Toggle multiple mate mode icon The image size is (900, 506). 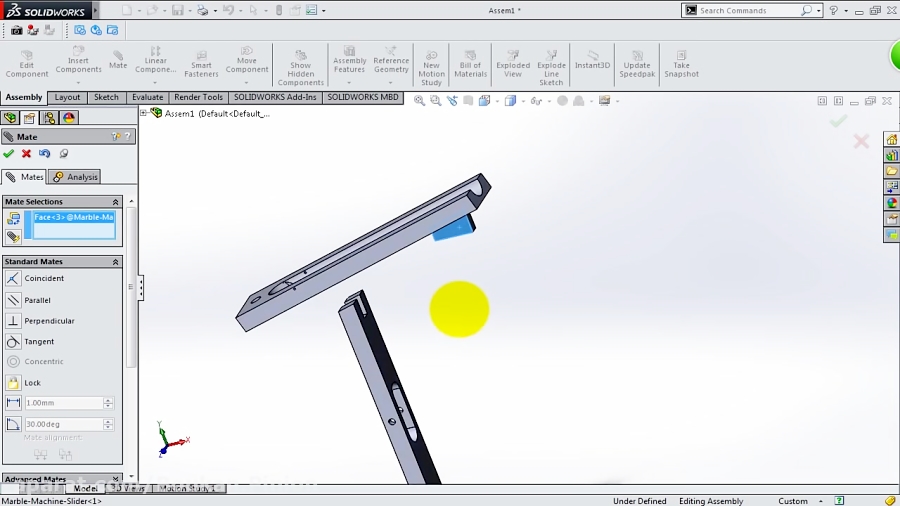point(13,236)
